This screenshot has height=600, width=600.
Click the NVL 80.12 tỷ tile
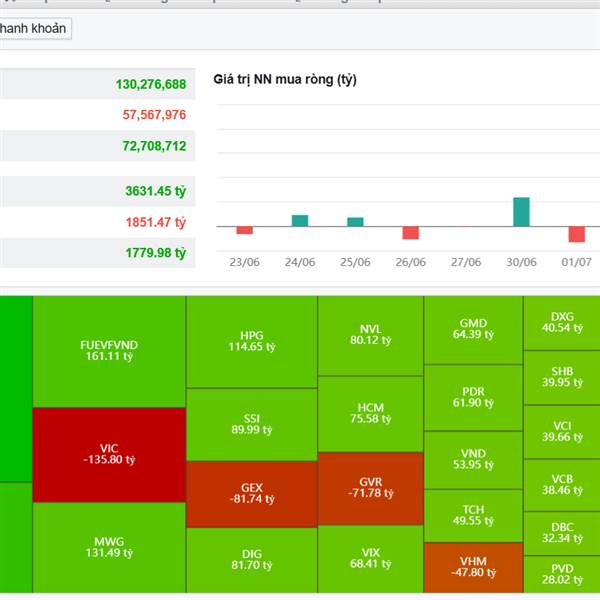(371, 336)
